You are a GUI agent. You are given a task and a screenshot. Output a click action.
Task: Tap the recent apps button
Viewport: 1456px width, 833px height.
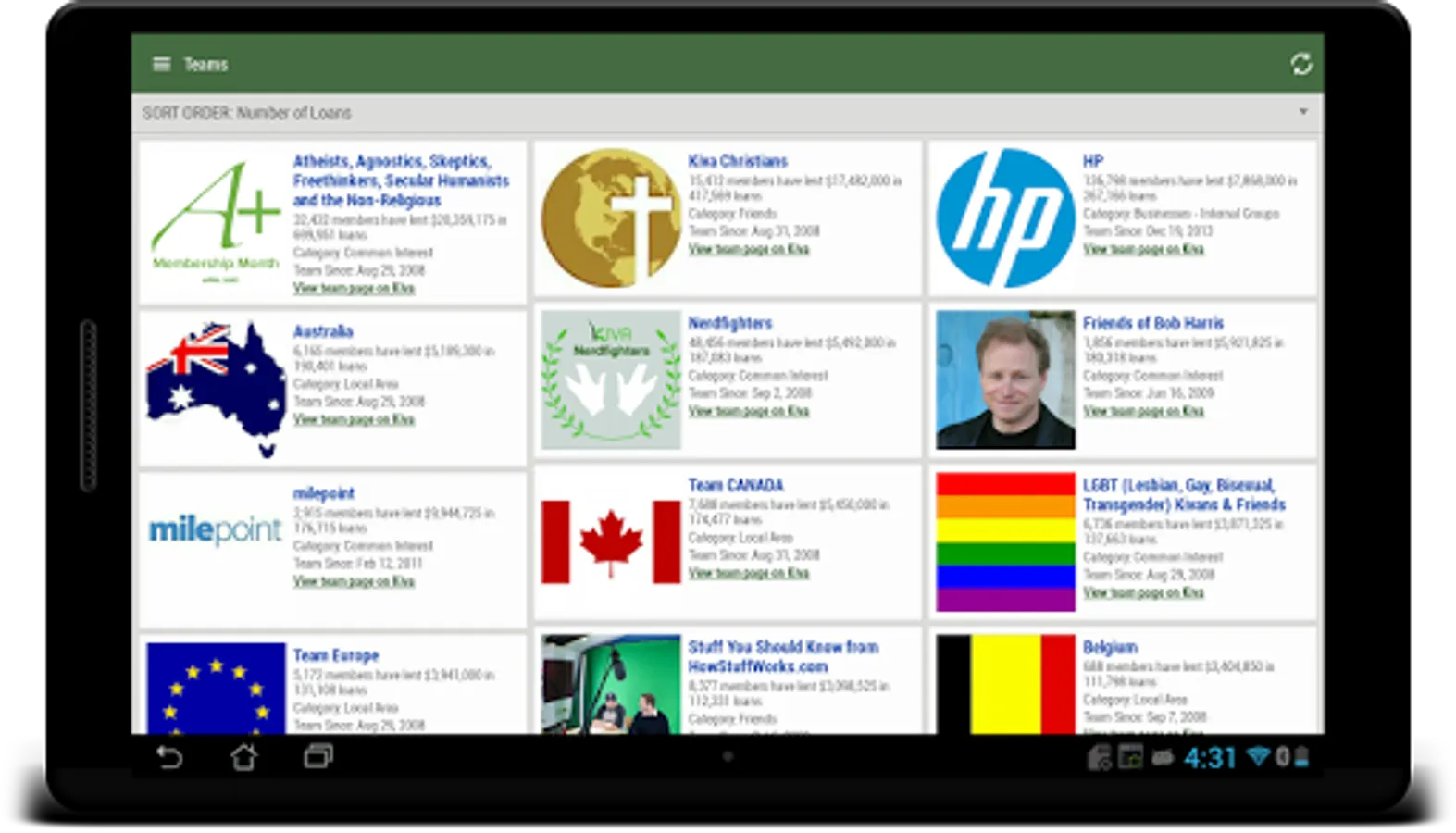[x=317, y=757]
